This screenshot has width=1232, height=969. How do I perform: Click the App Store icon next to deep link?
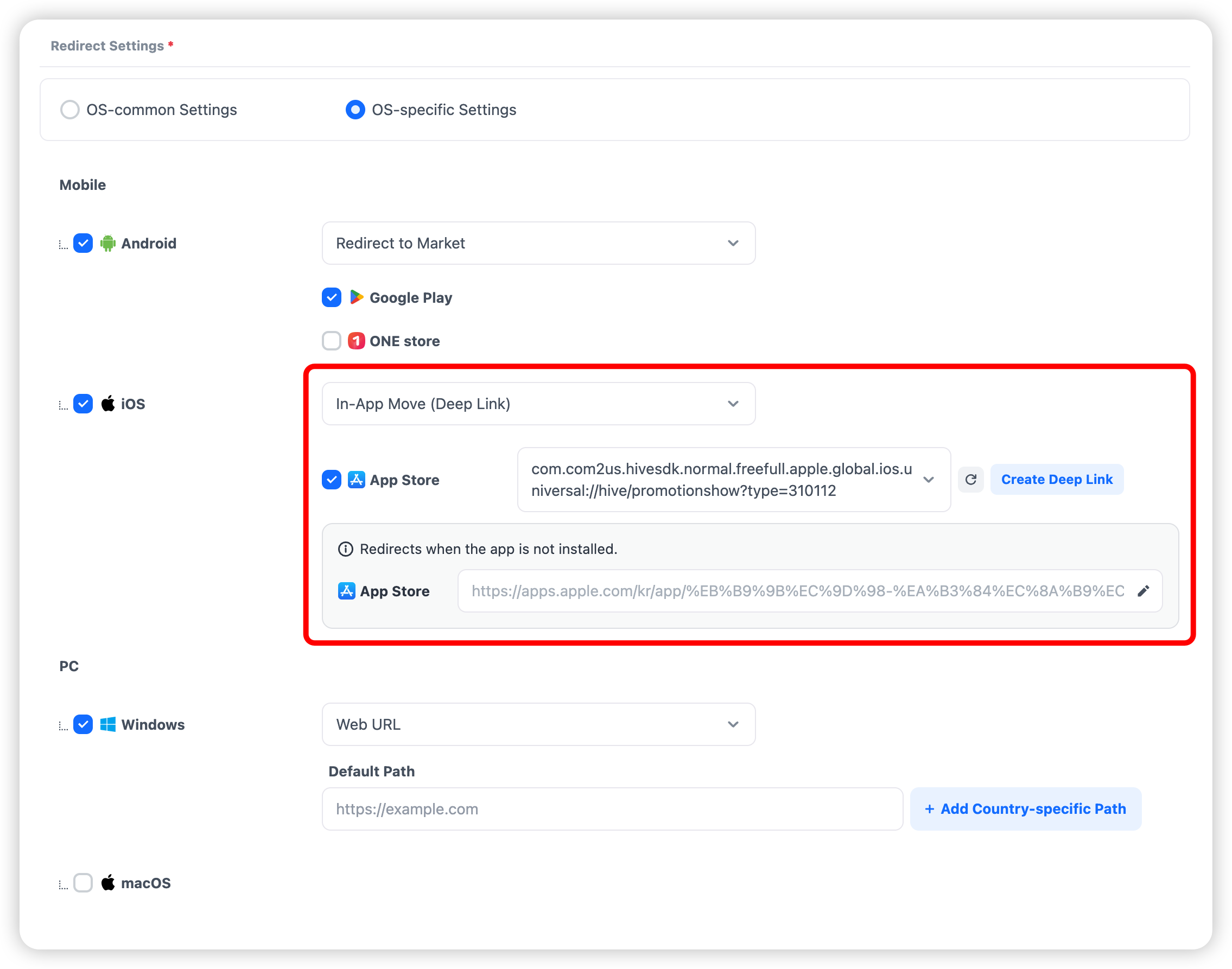[x=357, y=480]
